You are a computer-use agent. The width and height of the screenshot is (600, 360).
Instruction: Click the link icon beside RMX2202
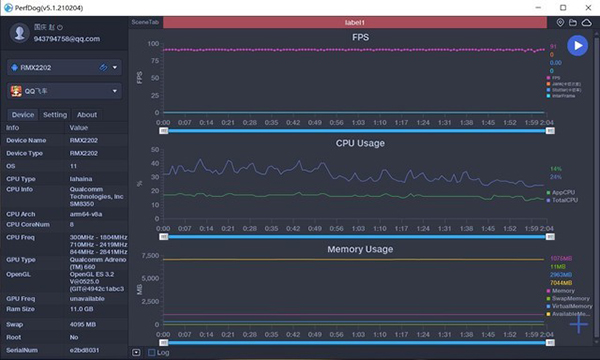point(103,67)
